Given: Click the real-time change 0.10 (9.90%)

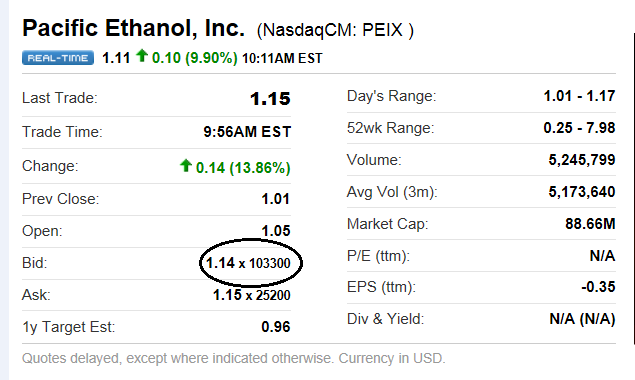Looking at the screenshot, I should pos(195,58).
